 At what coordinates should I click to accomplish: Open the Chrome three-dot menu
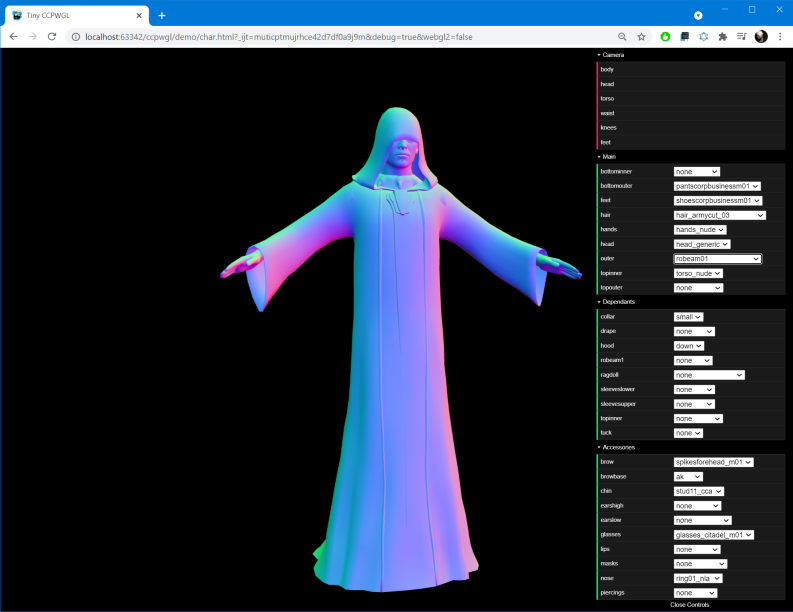pyautogui.click(x=780, y=36)
